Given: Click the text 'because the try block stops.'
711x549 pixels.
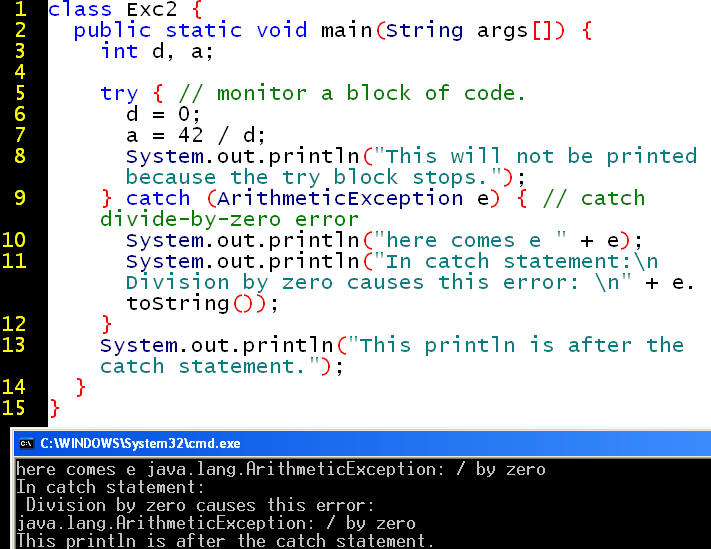Looking at the screenshot, I should 308,178.
